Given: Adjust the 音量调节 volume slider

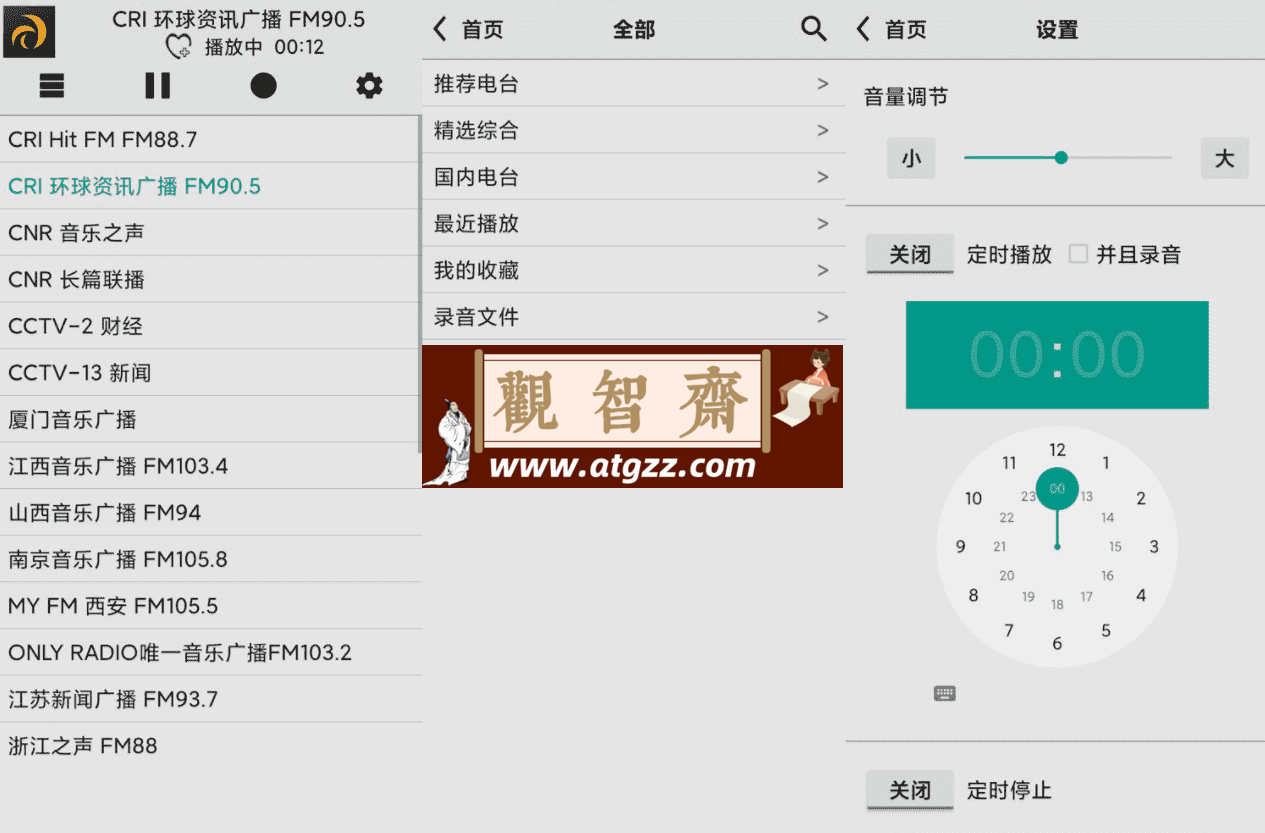Looking at the screenshot, I should pos(1068,158).
